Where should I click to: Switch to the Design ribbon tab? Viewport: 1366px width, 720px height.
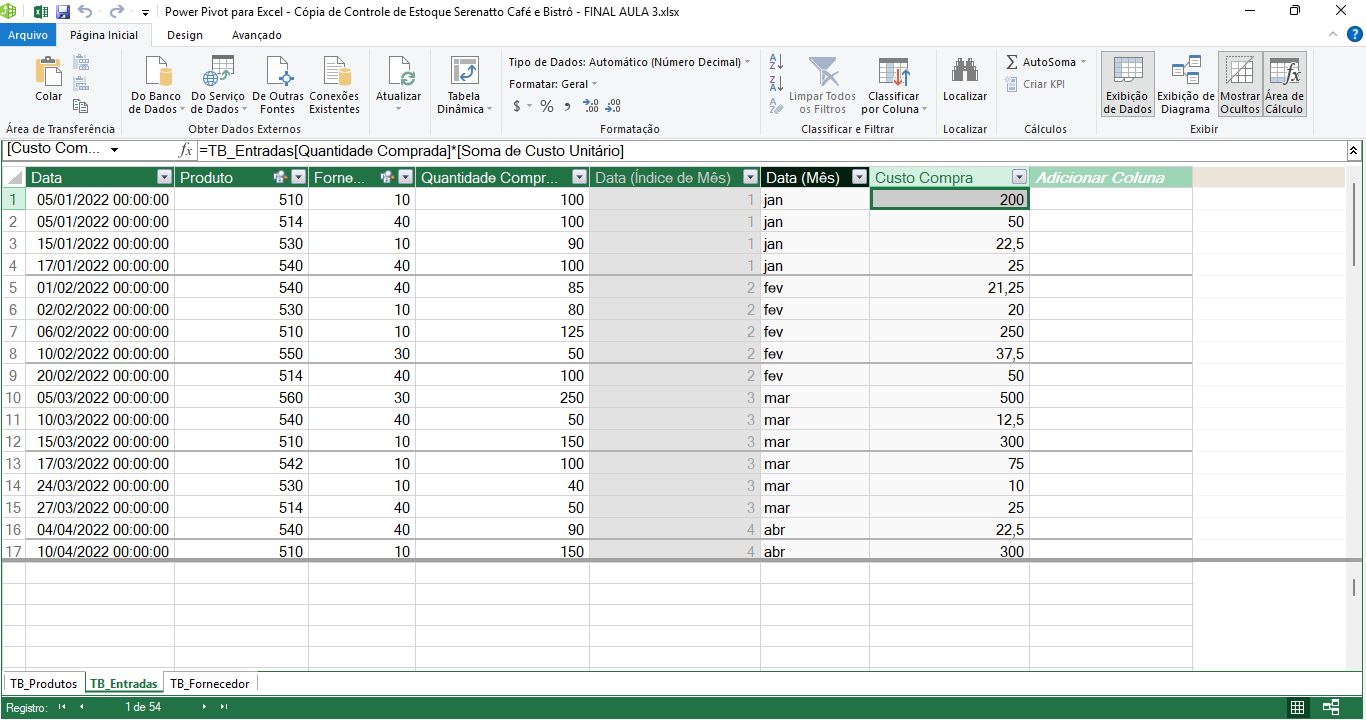click(x=185, y=35)
